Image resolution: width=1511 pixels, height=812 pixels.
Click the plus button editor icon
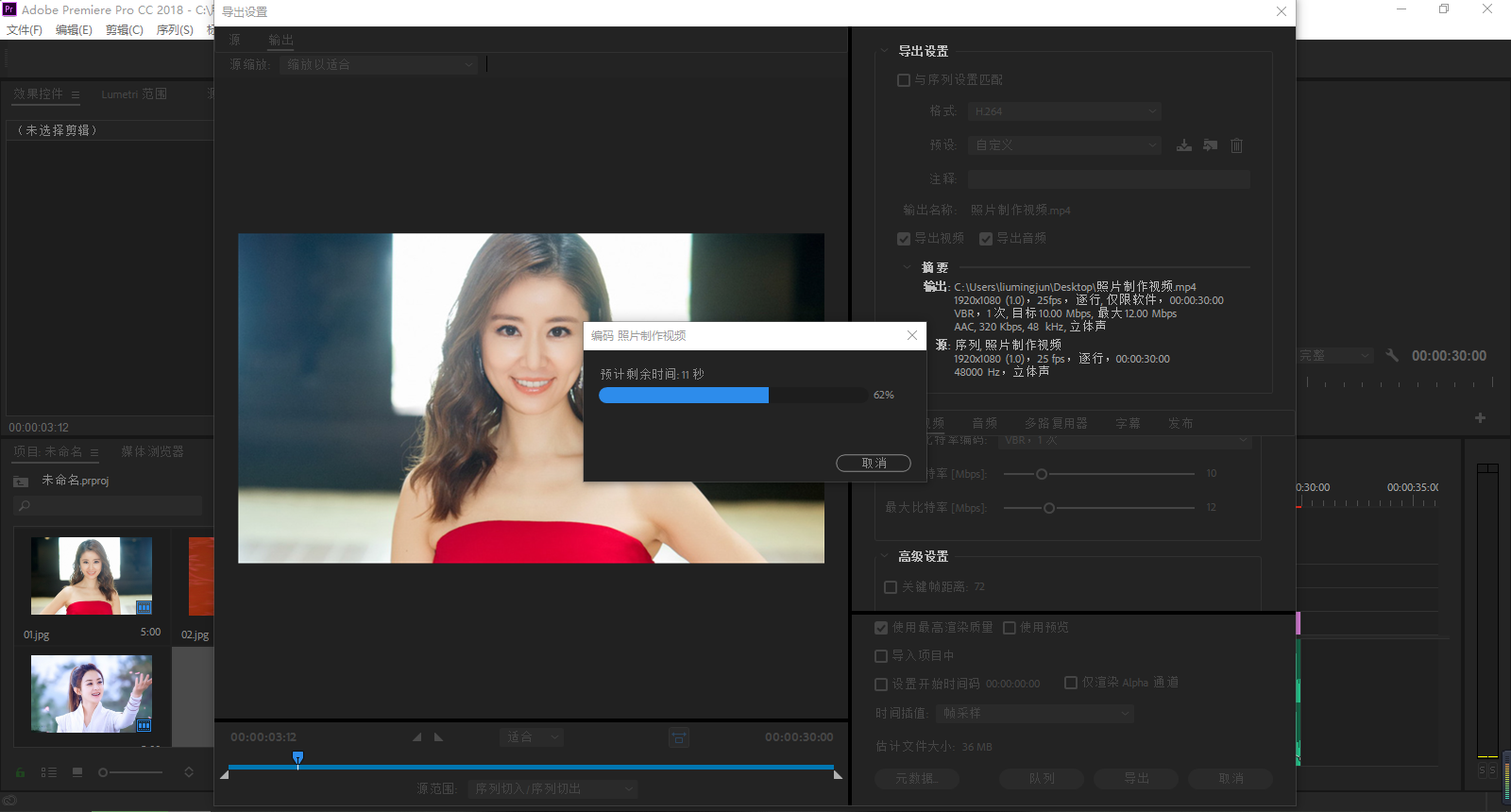1480,417
